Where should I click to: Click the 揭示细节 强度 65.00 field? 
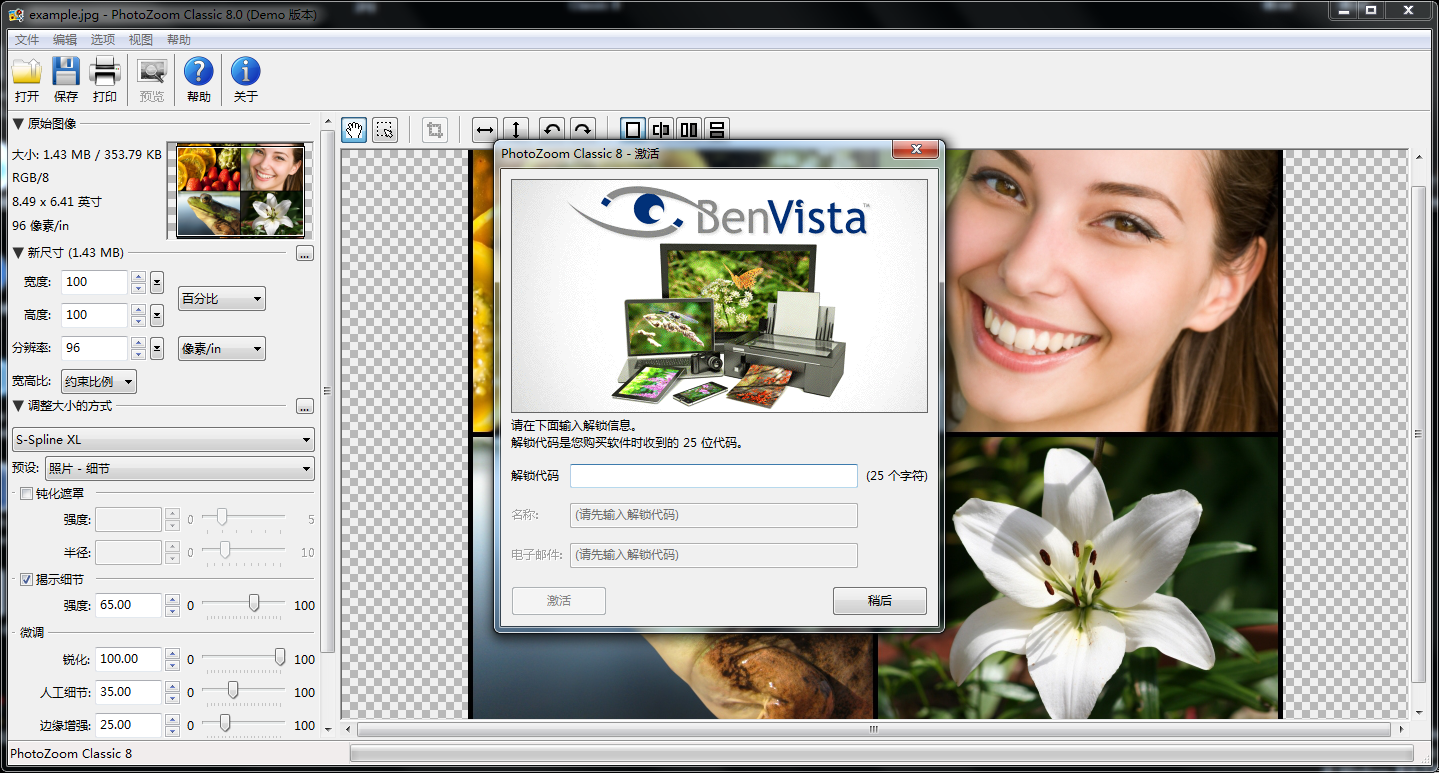[x=129, y=605]
